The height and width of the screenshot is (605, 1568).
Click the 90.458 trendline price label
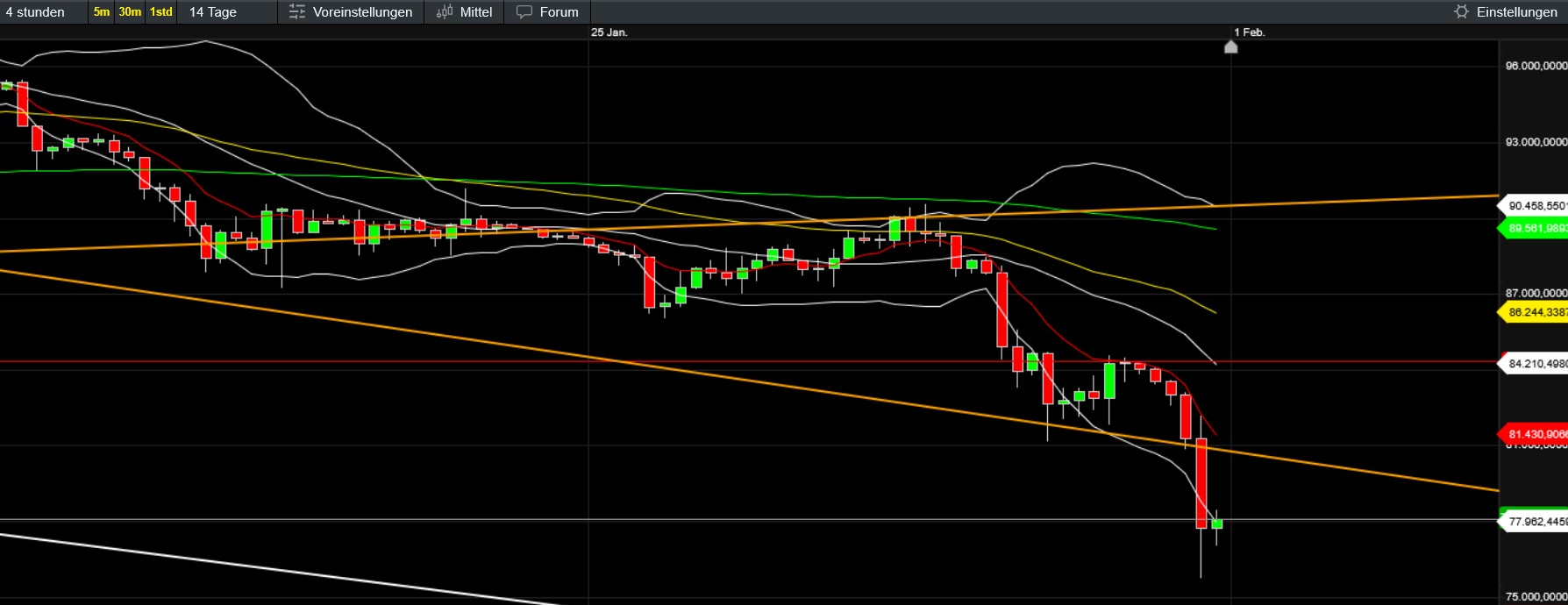pos(1536,206)
